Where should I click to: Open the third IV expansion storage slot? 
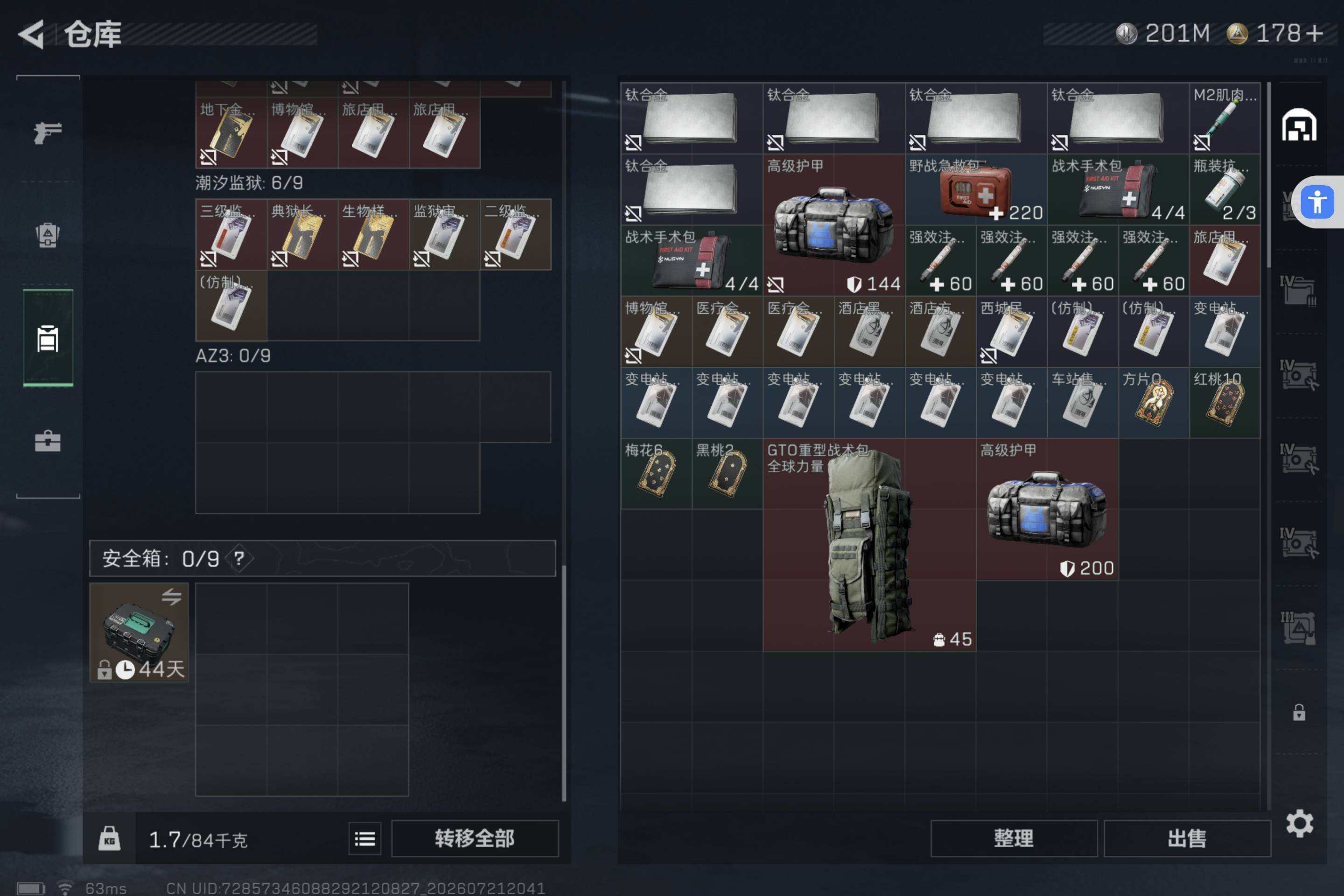1299,459
